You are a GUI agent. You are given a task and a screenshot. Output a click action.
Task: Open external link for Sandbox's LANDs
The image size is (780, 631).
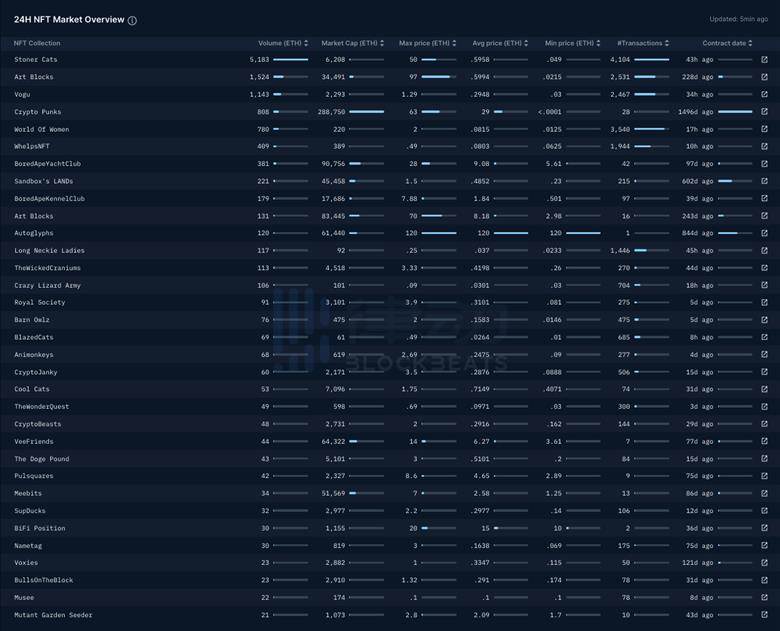(x=764, y=181)
